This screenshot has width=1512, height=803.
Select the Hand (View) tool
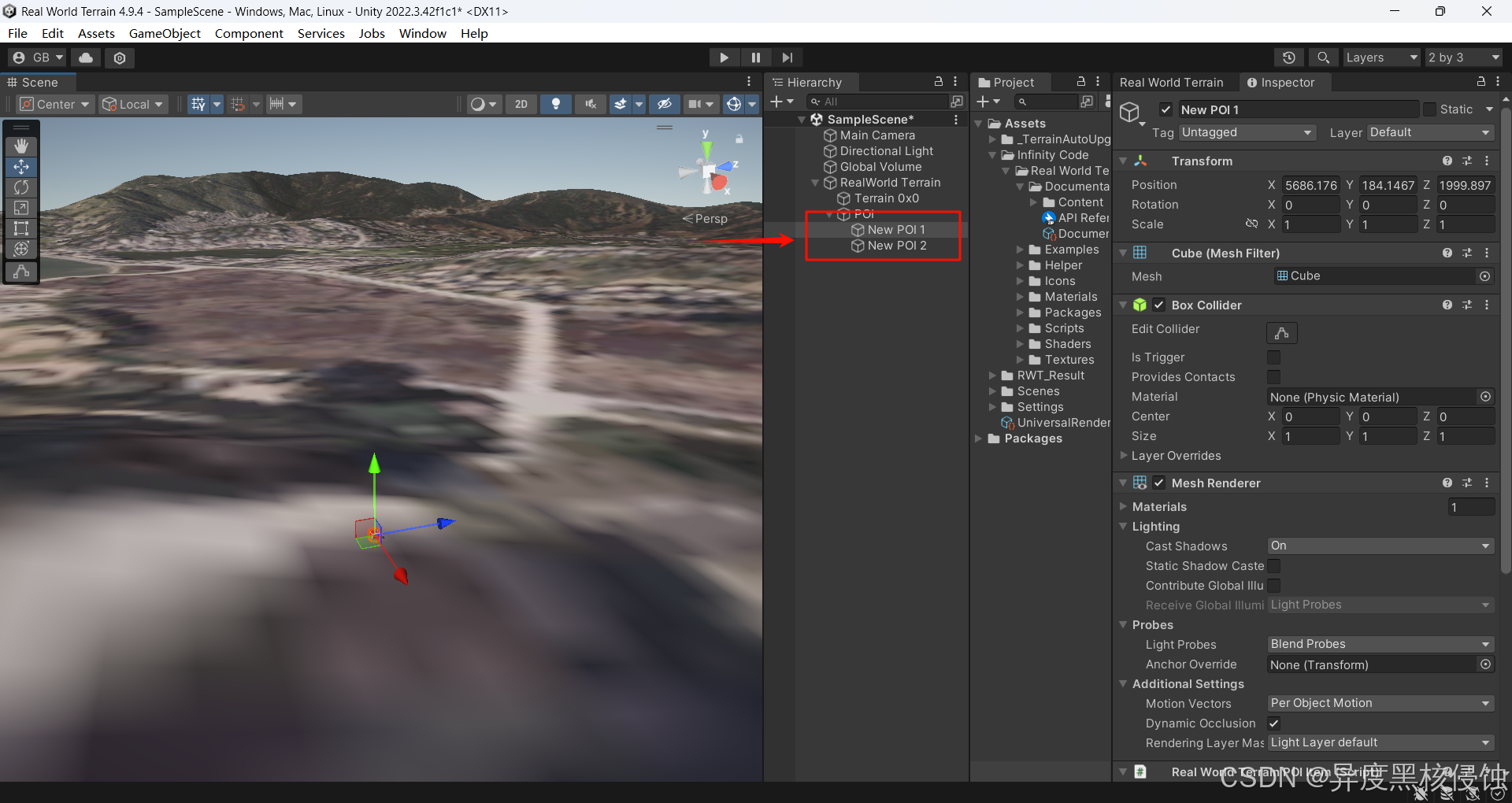click(x=21, y=146)
